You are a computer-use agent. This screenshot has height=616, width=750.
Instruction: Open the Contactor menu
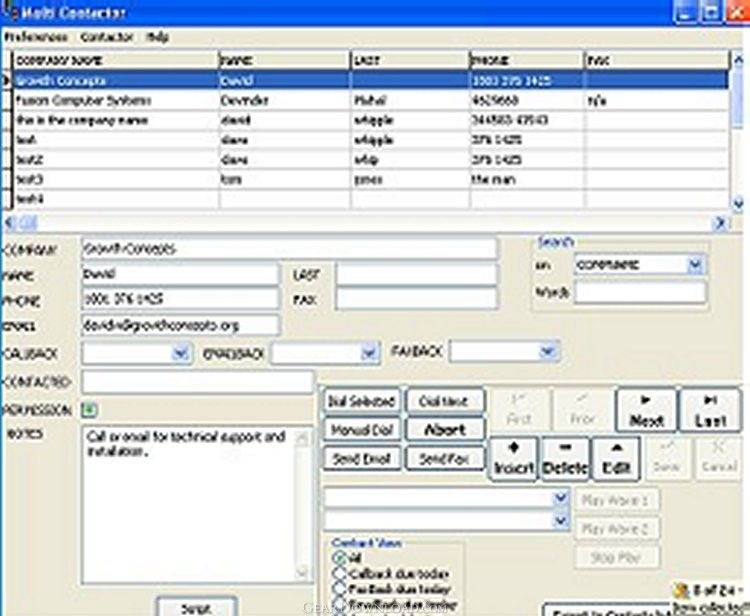pos(107,37)
